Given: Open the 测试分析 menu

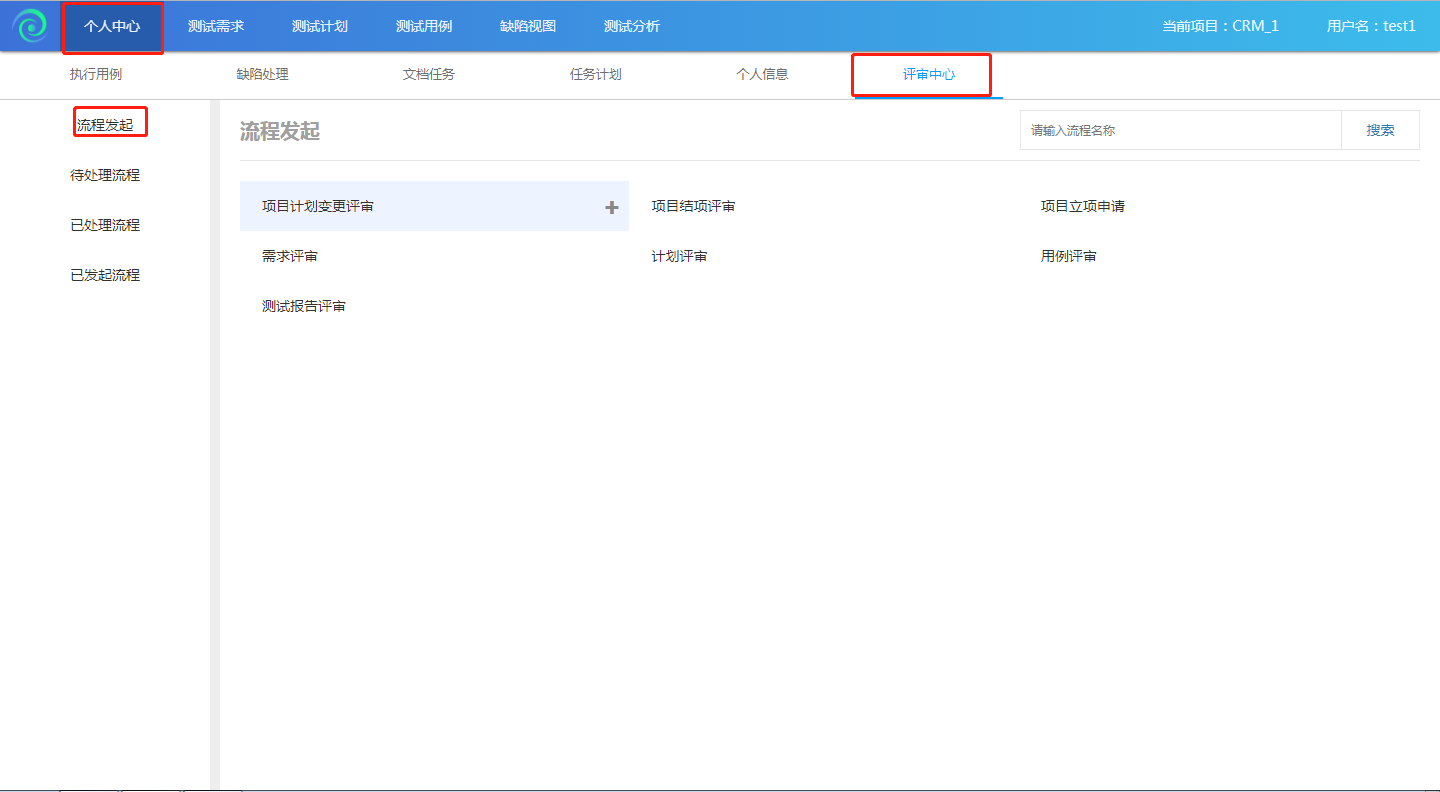Looking at the screenshot, I should point(632,27).
